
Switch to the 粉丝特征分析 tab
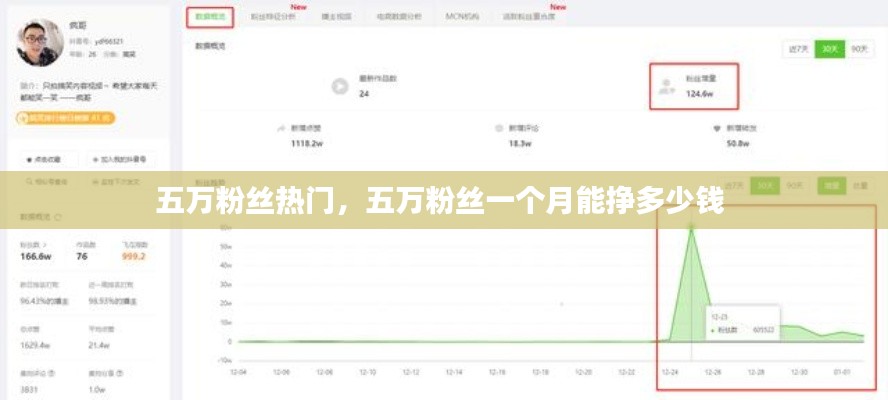[272, 16]
